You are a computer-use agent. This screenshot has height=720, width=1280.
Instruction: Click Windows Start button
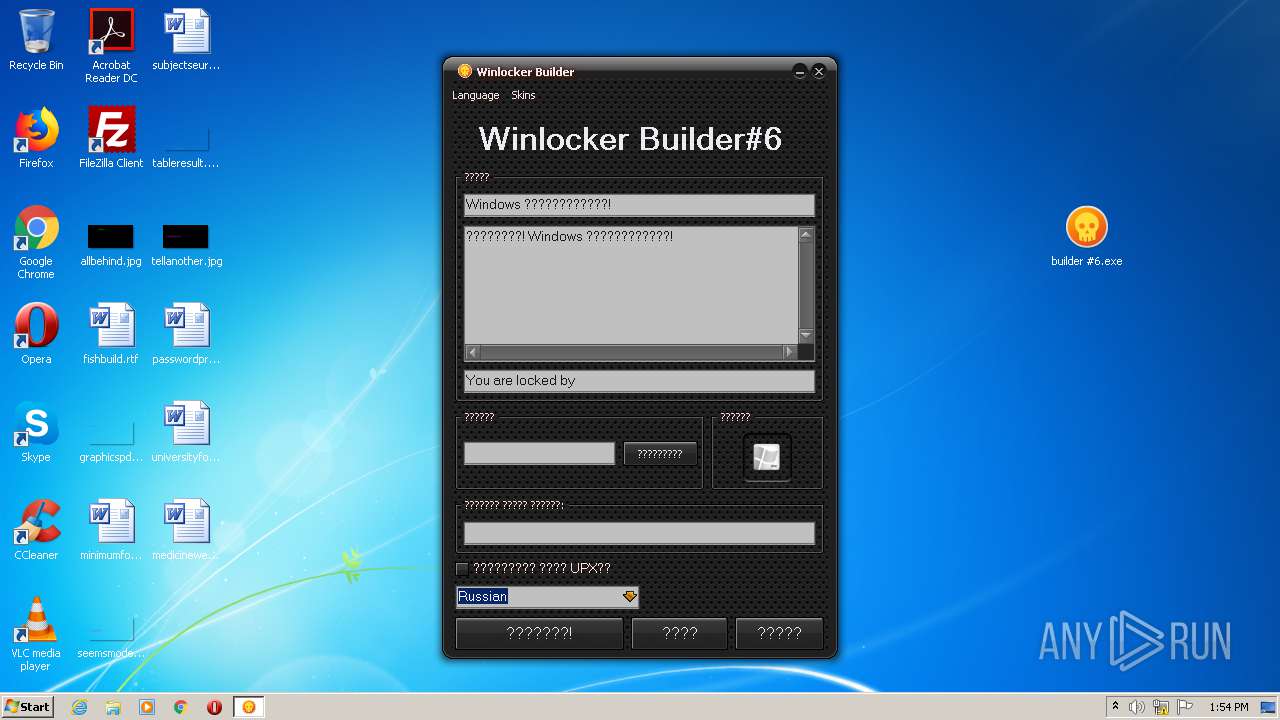point(28,707)
